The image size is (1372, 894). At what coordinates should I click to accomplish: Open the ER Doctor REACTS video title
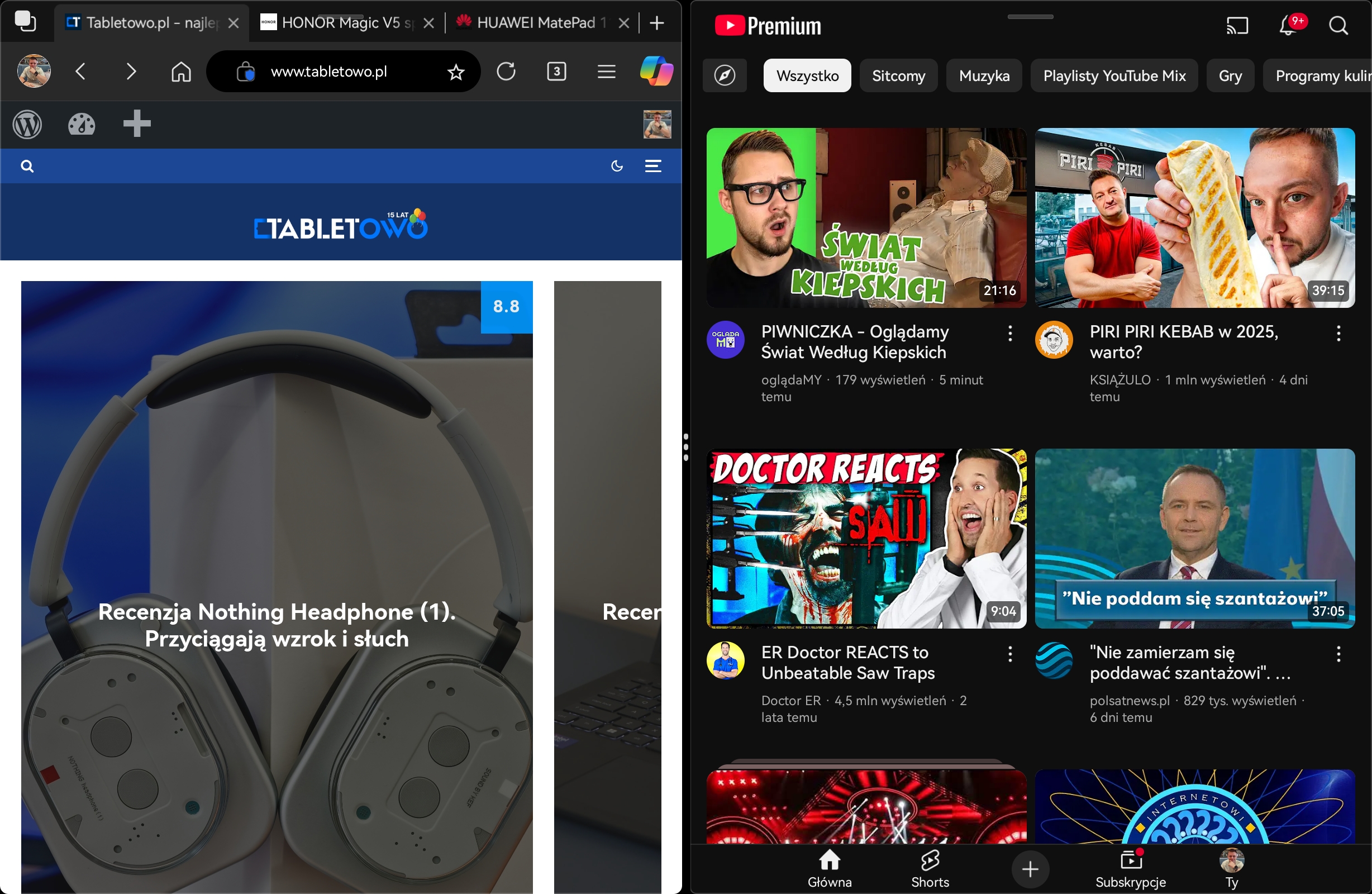coord(848,663)
